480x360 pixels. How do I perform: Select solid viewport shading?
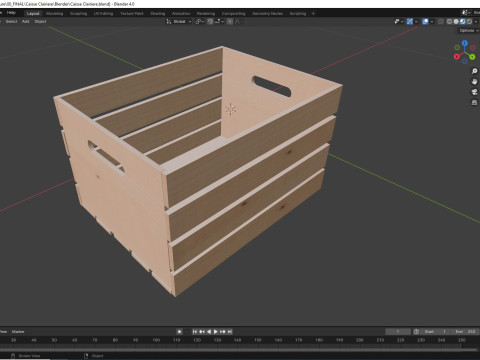click(456, 21)
